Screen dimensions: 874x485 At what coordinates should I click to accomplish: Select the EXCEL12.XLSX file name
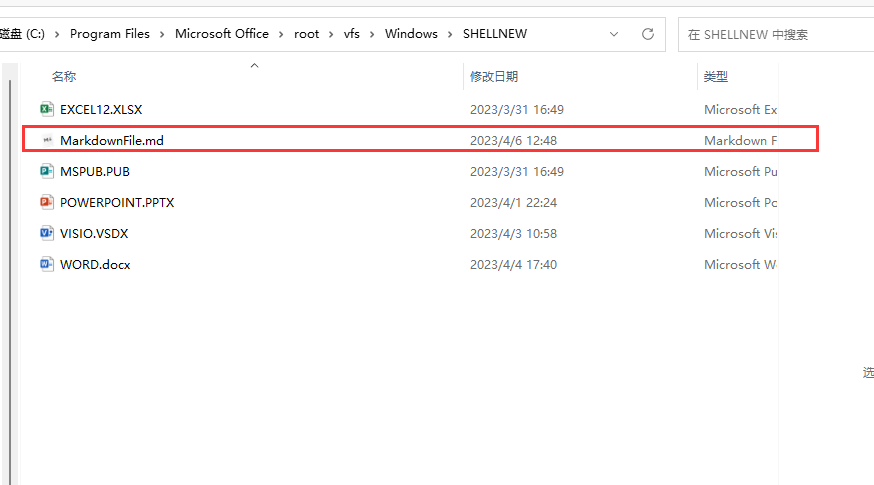101,109
